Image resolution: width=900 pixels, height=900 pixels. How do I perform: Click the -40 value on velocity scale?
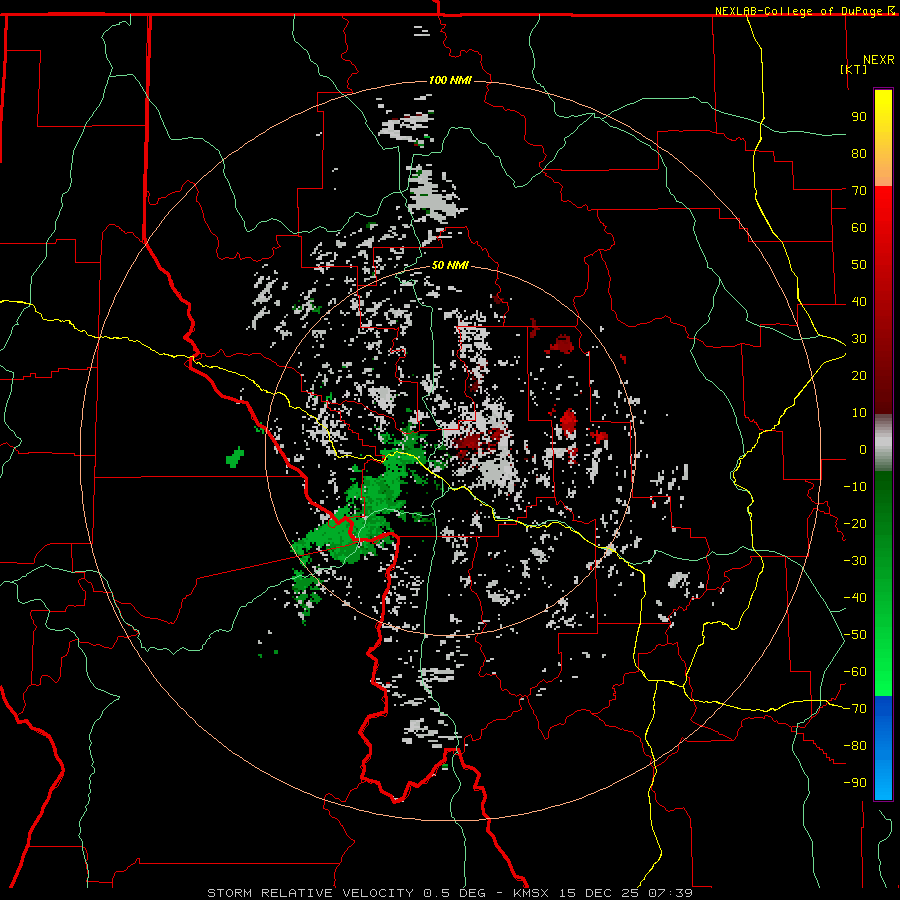coord(855,598)
